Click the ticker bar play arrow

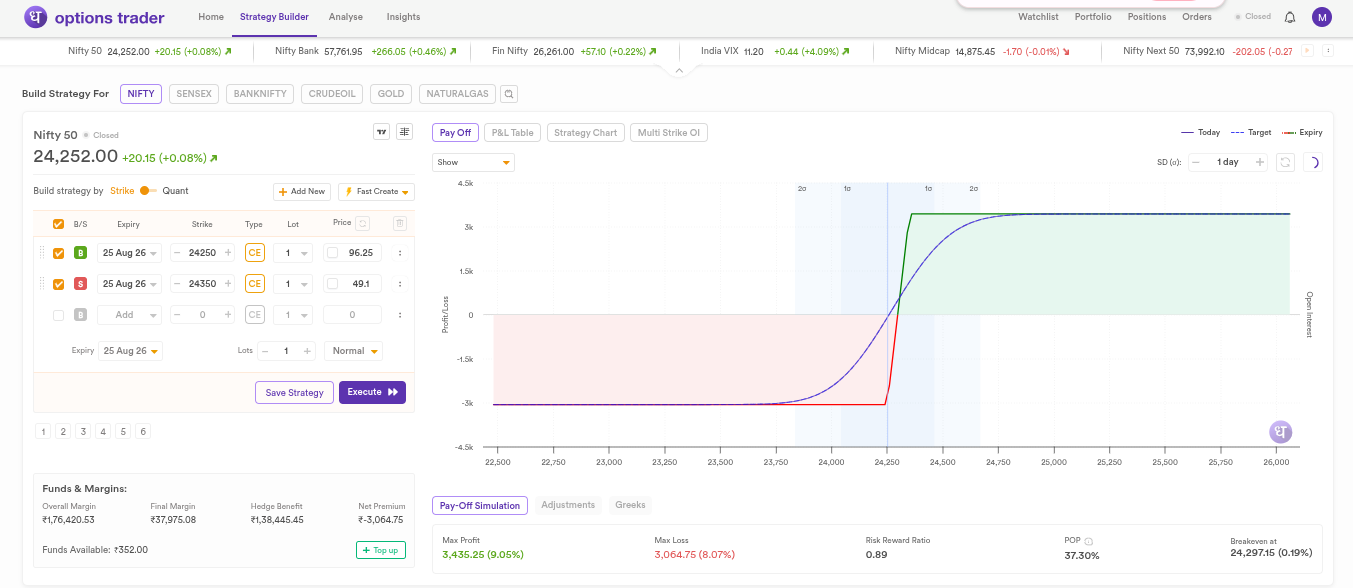click(1307, 51)
